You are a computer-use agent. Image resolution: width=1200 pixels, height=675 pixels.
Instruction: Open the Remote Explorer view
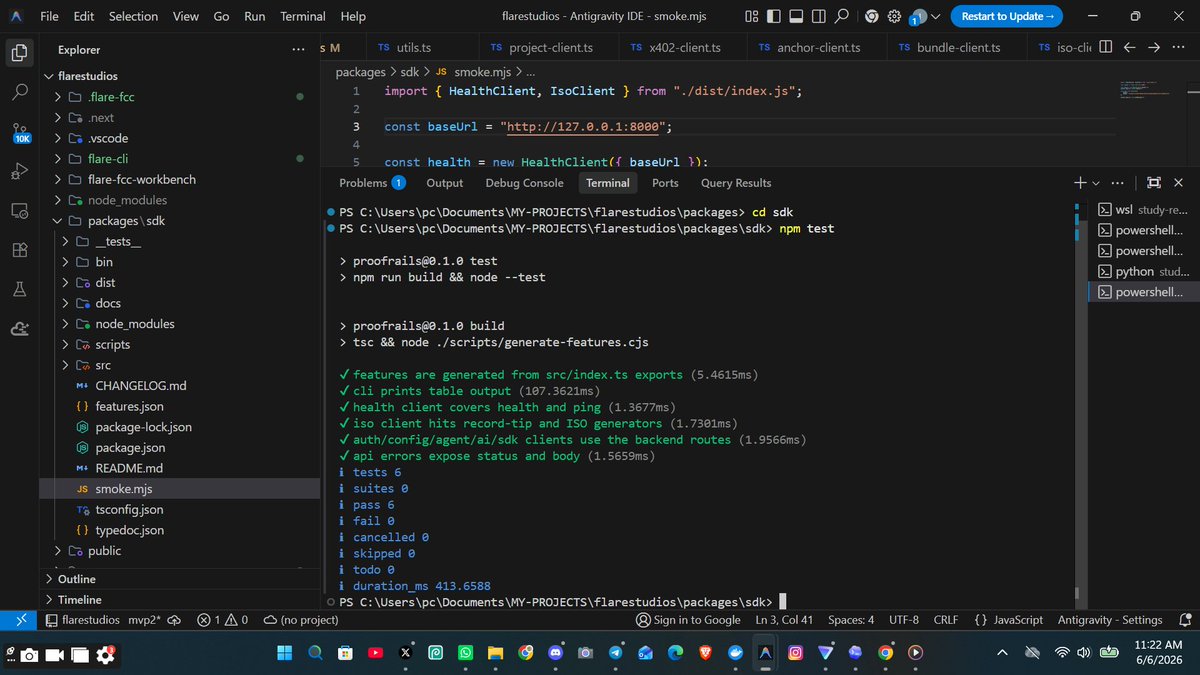click(19, 211)
